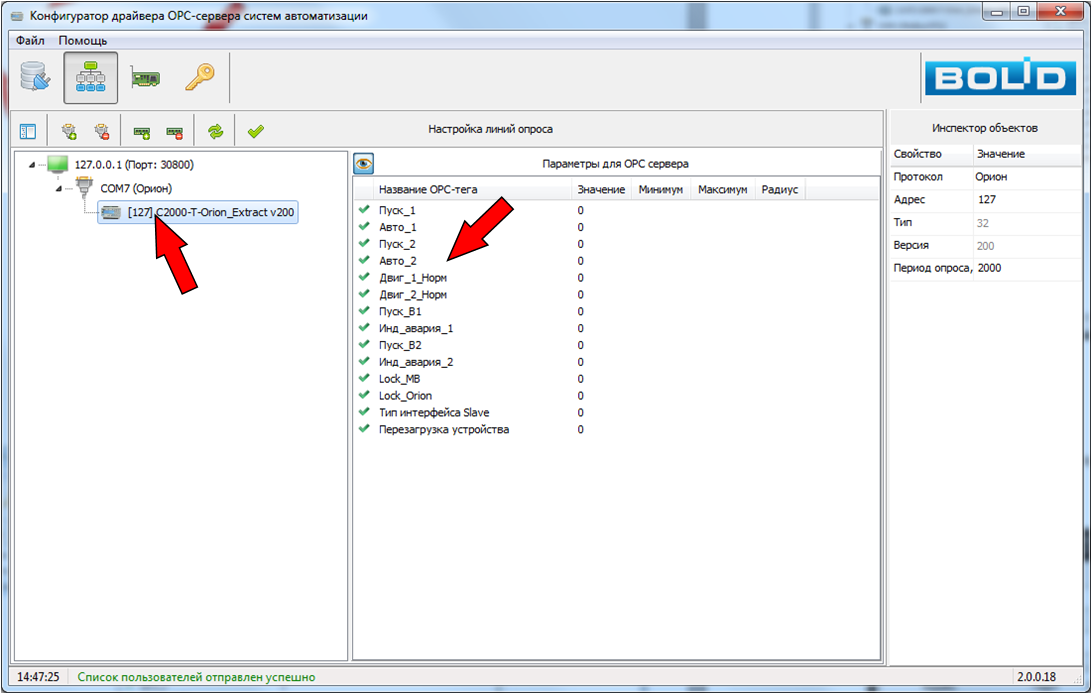The image size is (1092, 694).
Task: Open the Файл menu
Action: (30, 41)
